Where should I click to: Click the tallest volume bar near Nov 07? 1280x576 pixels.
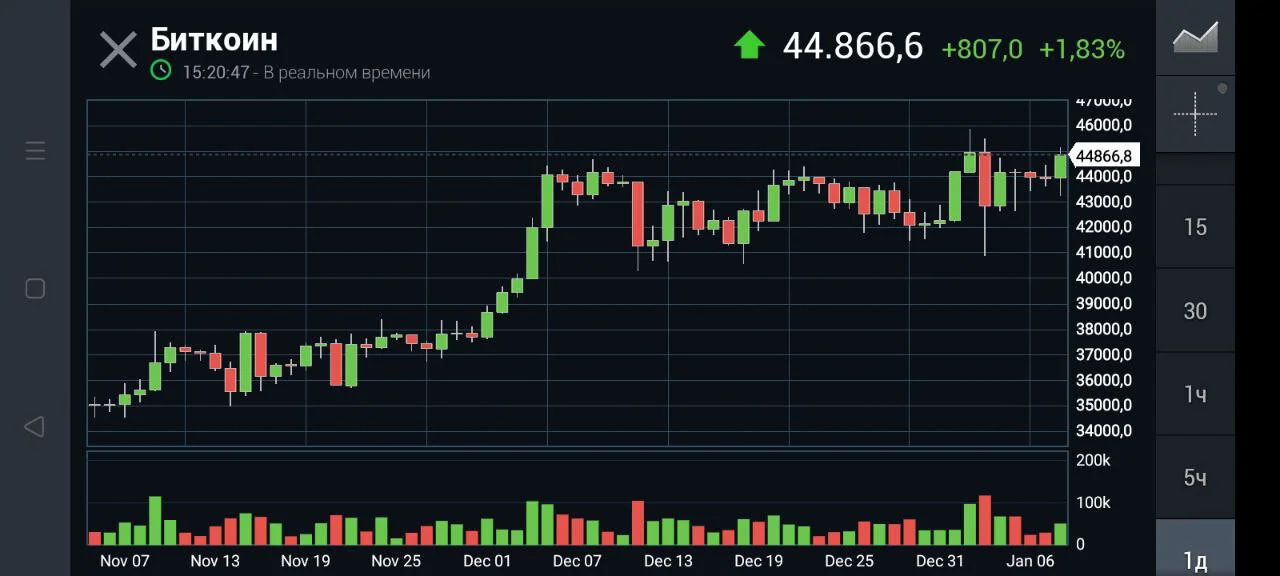155,520
